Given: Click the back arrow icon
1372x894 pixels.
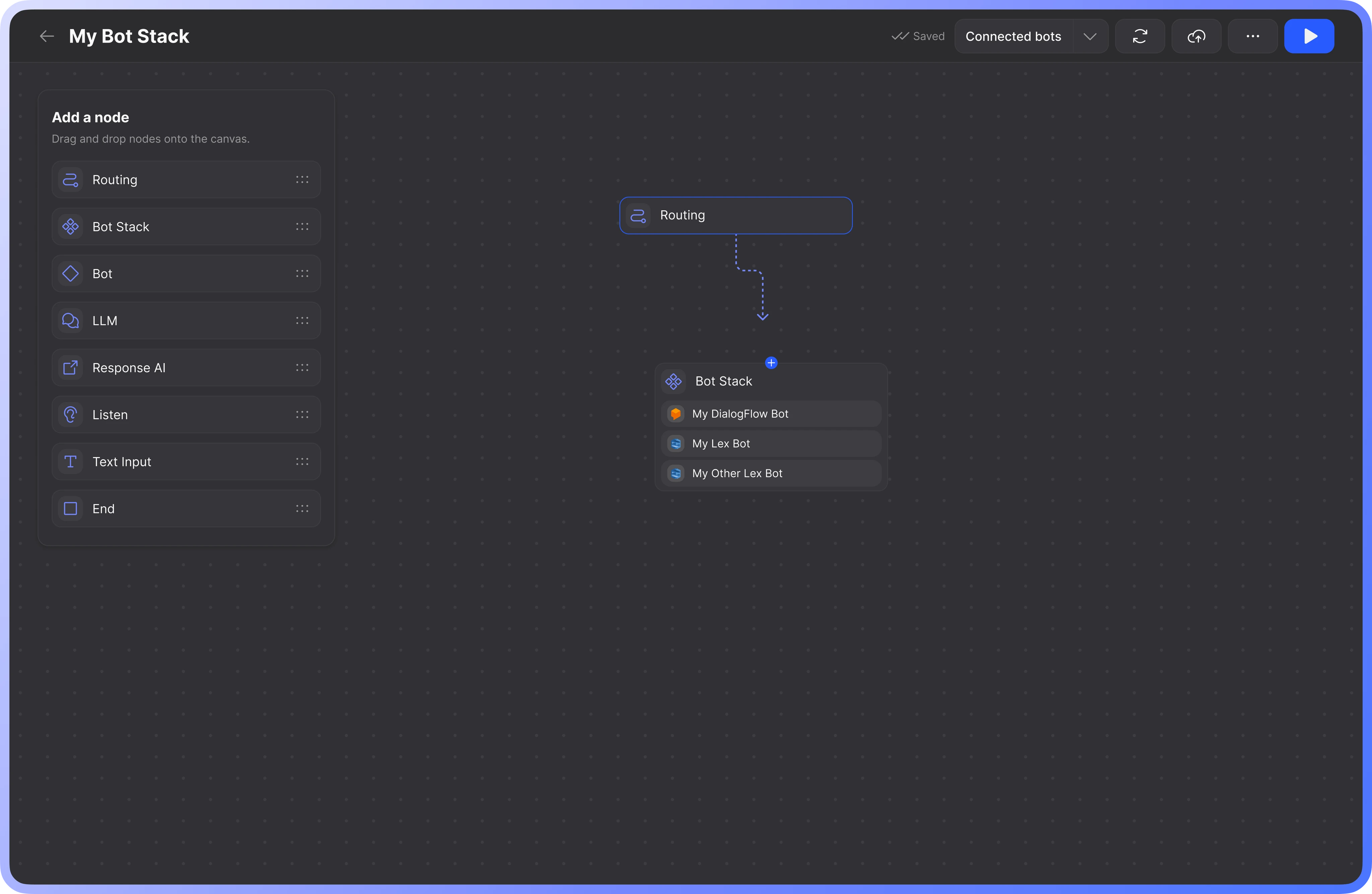Looking at the screenshot, I should coord(47,36).
